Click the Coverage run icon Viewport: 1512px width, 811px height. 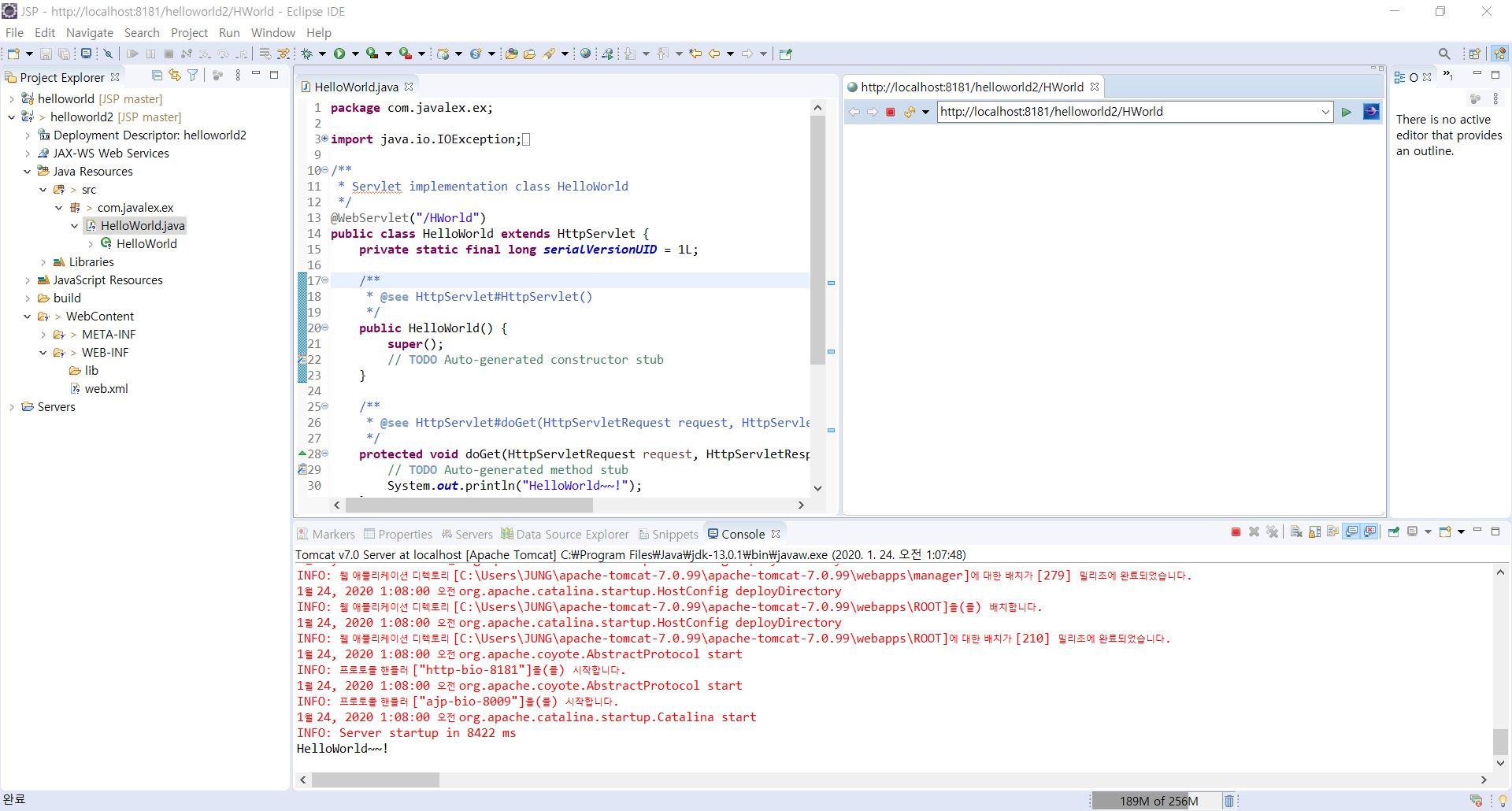tap(372, 54)
